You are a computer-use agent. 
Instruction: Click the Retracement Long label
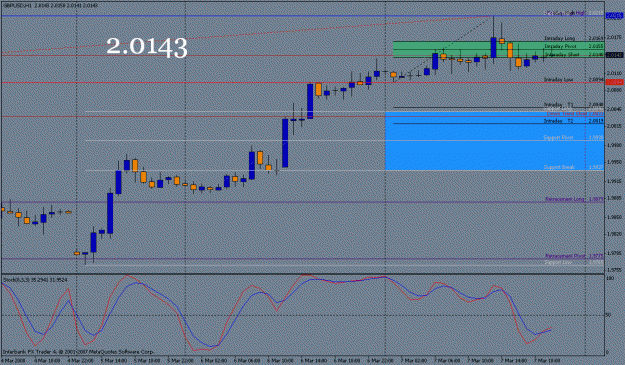tap(565, 199)
